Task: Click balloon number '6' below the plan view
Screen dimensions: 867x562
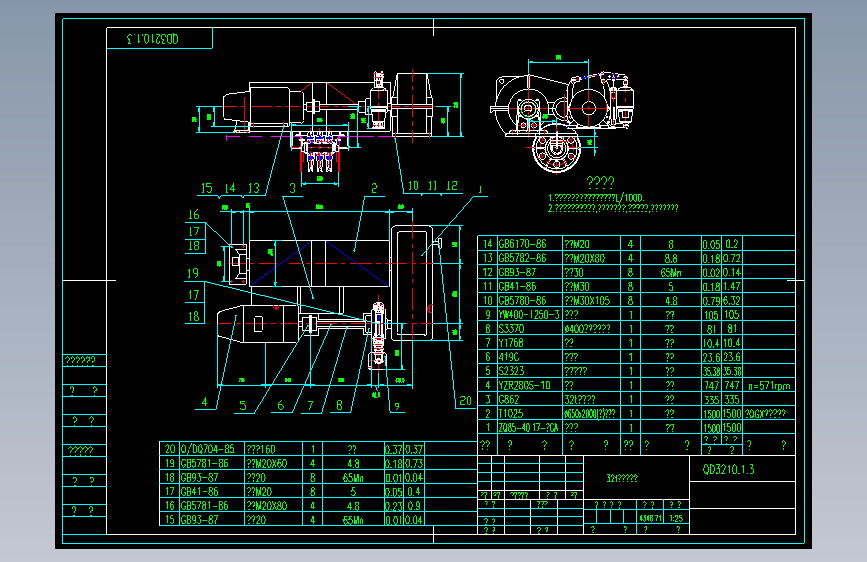Action: click(281, 405)
